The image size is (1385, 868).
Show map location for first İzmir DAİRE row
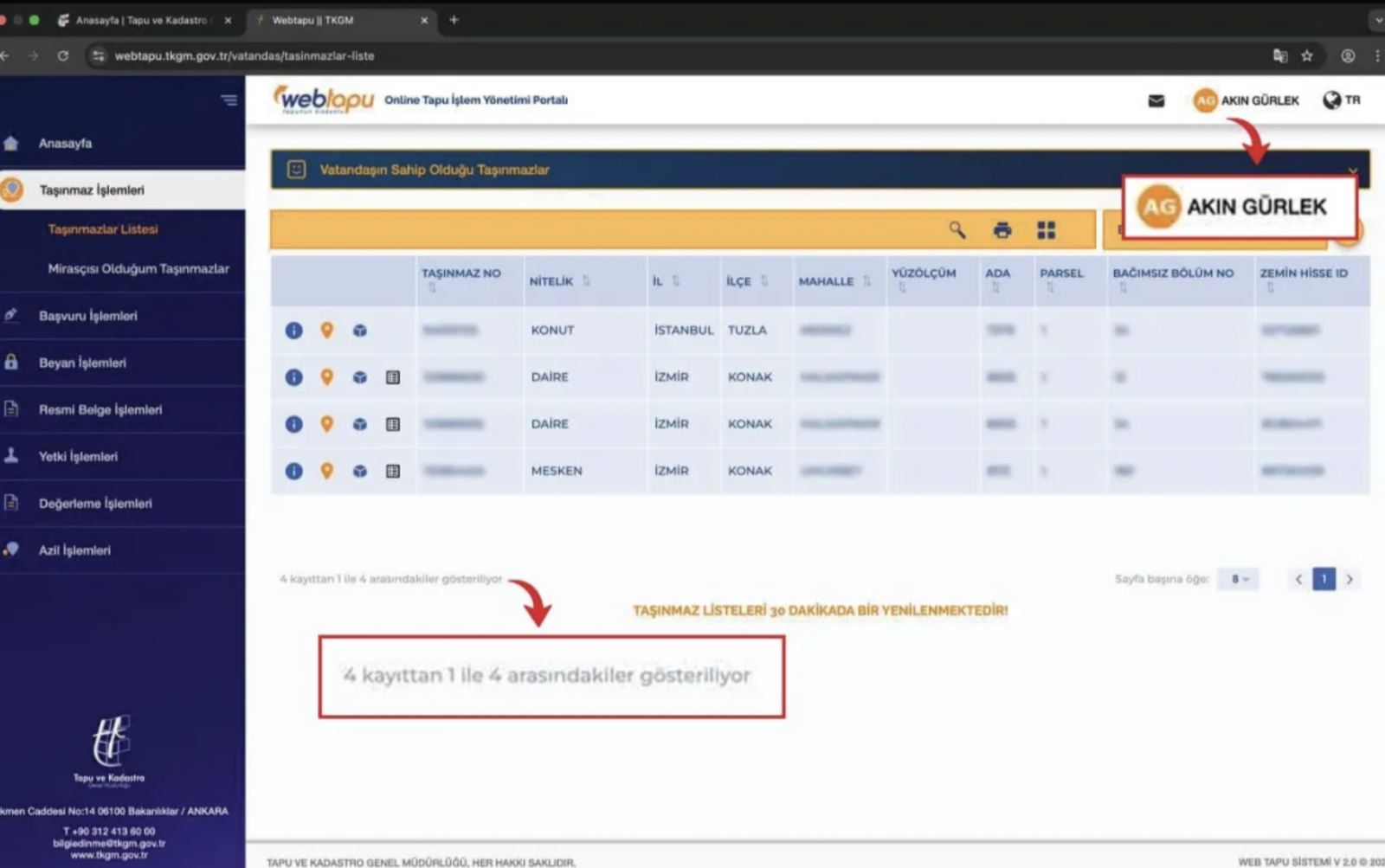326,377
